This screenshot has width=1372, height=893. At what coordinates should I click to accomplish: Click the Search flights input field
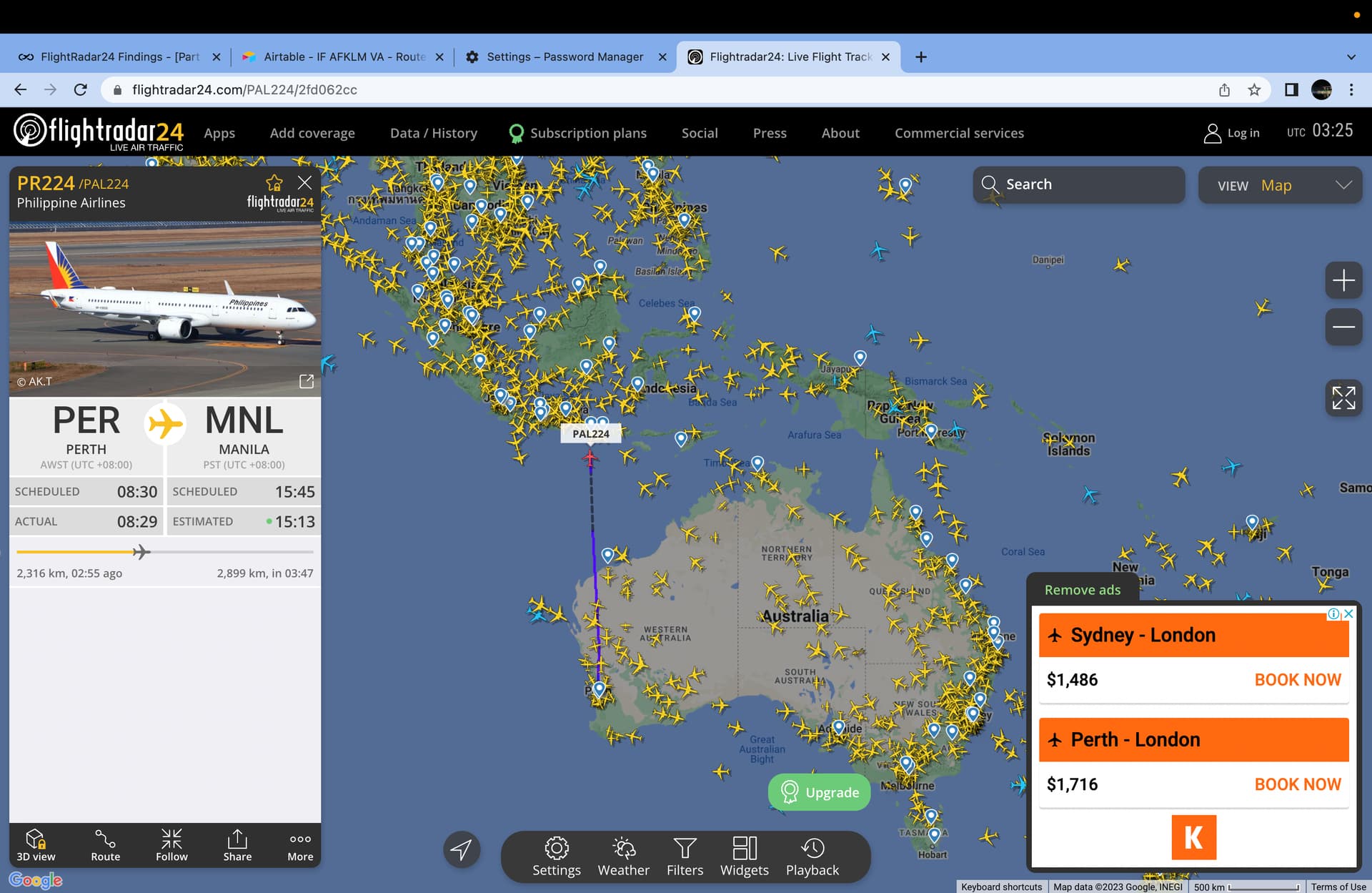tap(1079, 184)
